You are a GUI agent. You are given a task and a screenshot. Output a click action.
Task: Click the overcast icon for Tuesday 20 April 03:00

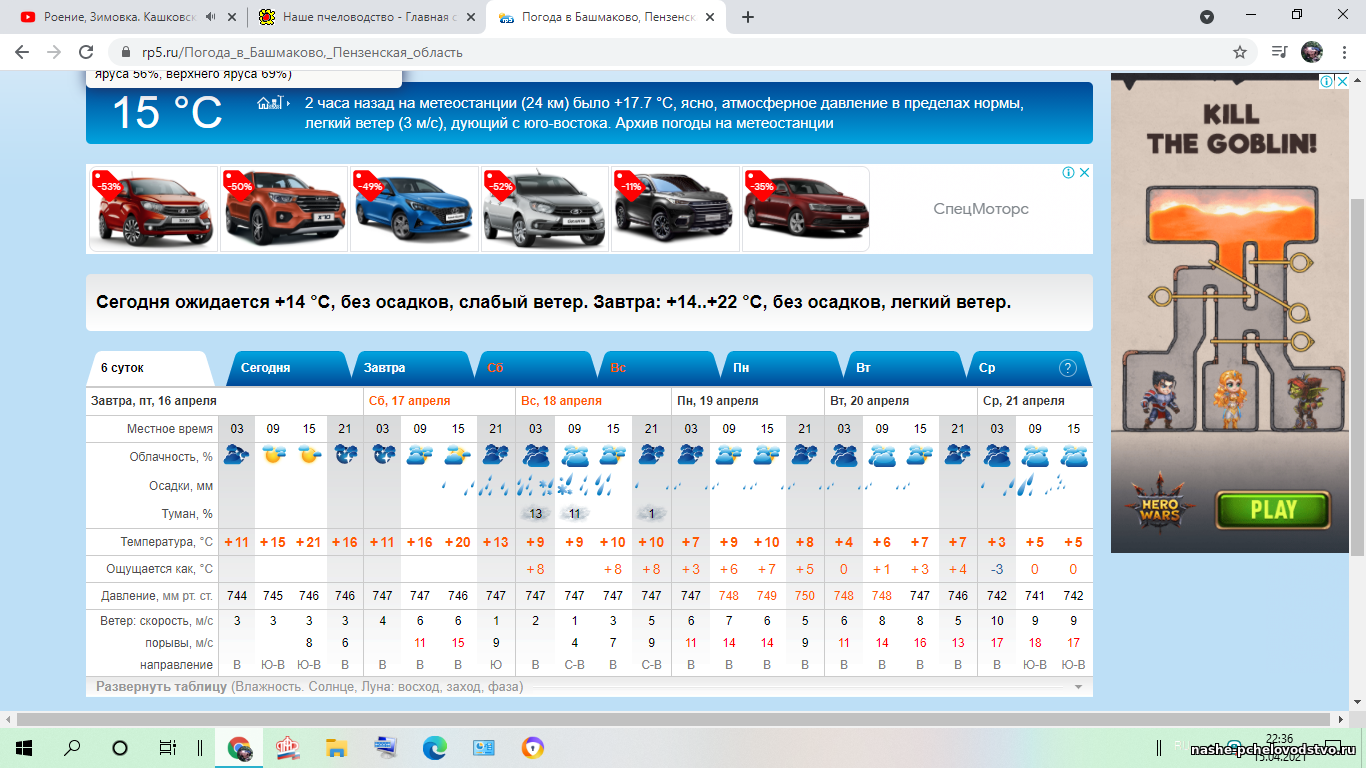[844, 456]
